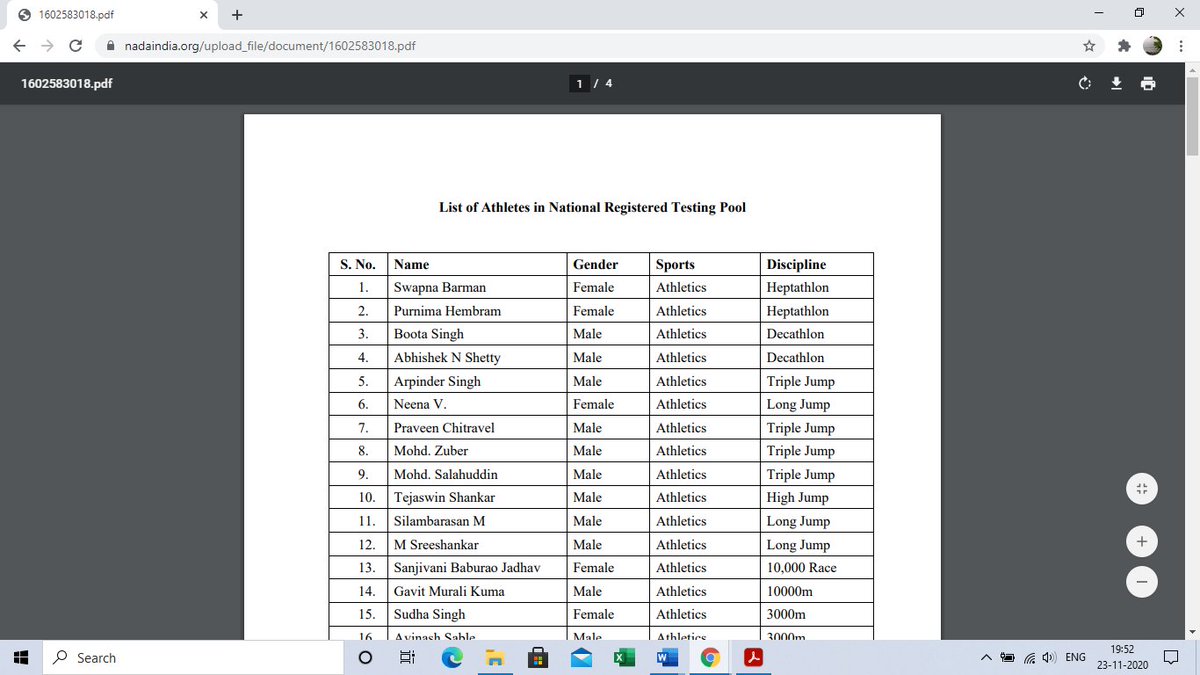Click the name Sanjivani Baburao Jadhav
Screen dimensions: 1200x675
point(467,567)
